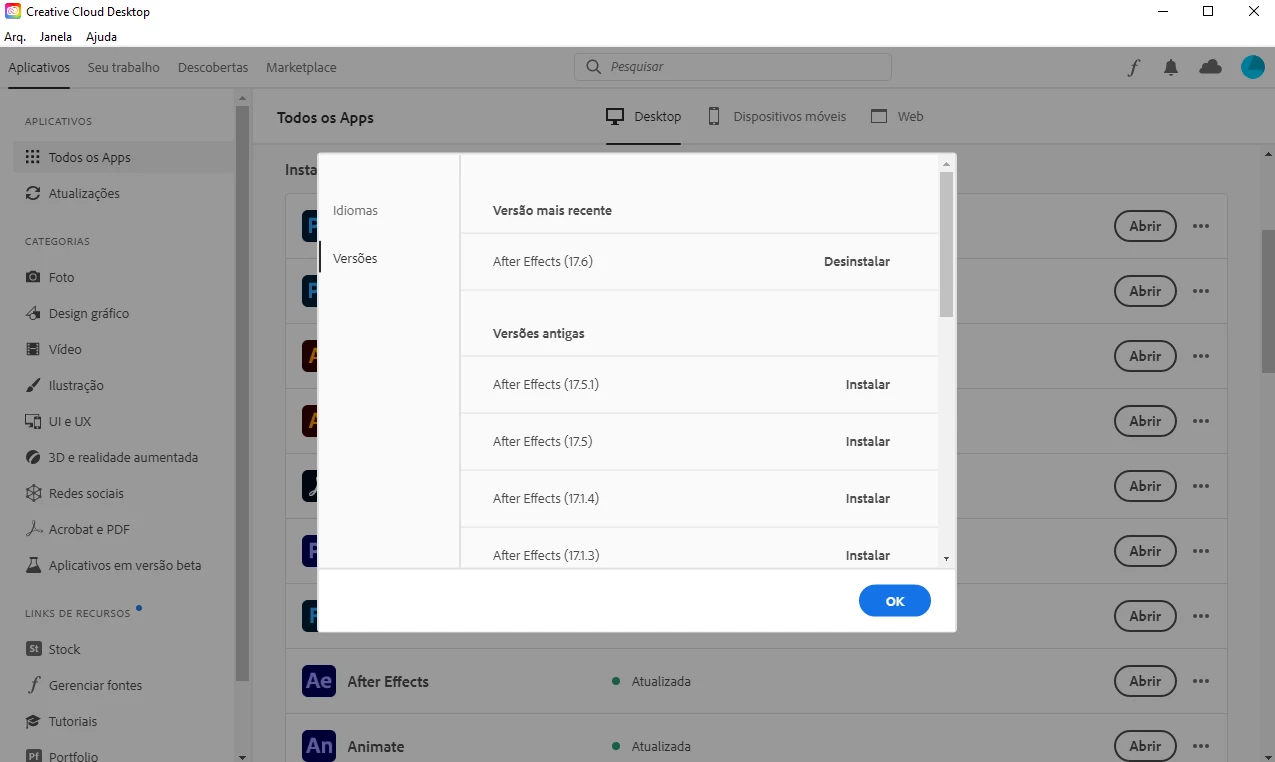Click the main app list scrollbar
The width and height of the screenshot is (1275, 762).
coord(1268,300)
